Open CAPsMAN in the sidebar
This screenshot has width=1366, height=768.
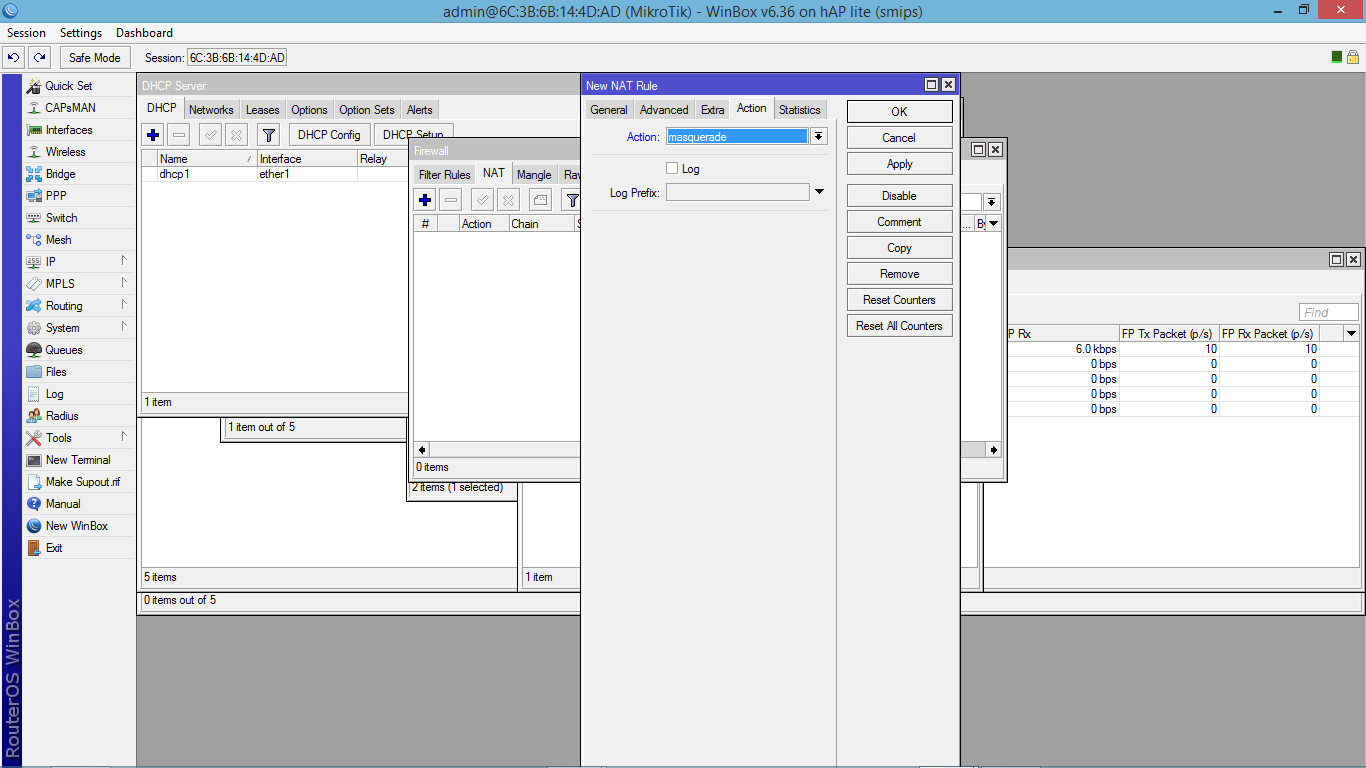coord(70,108)
